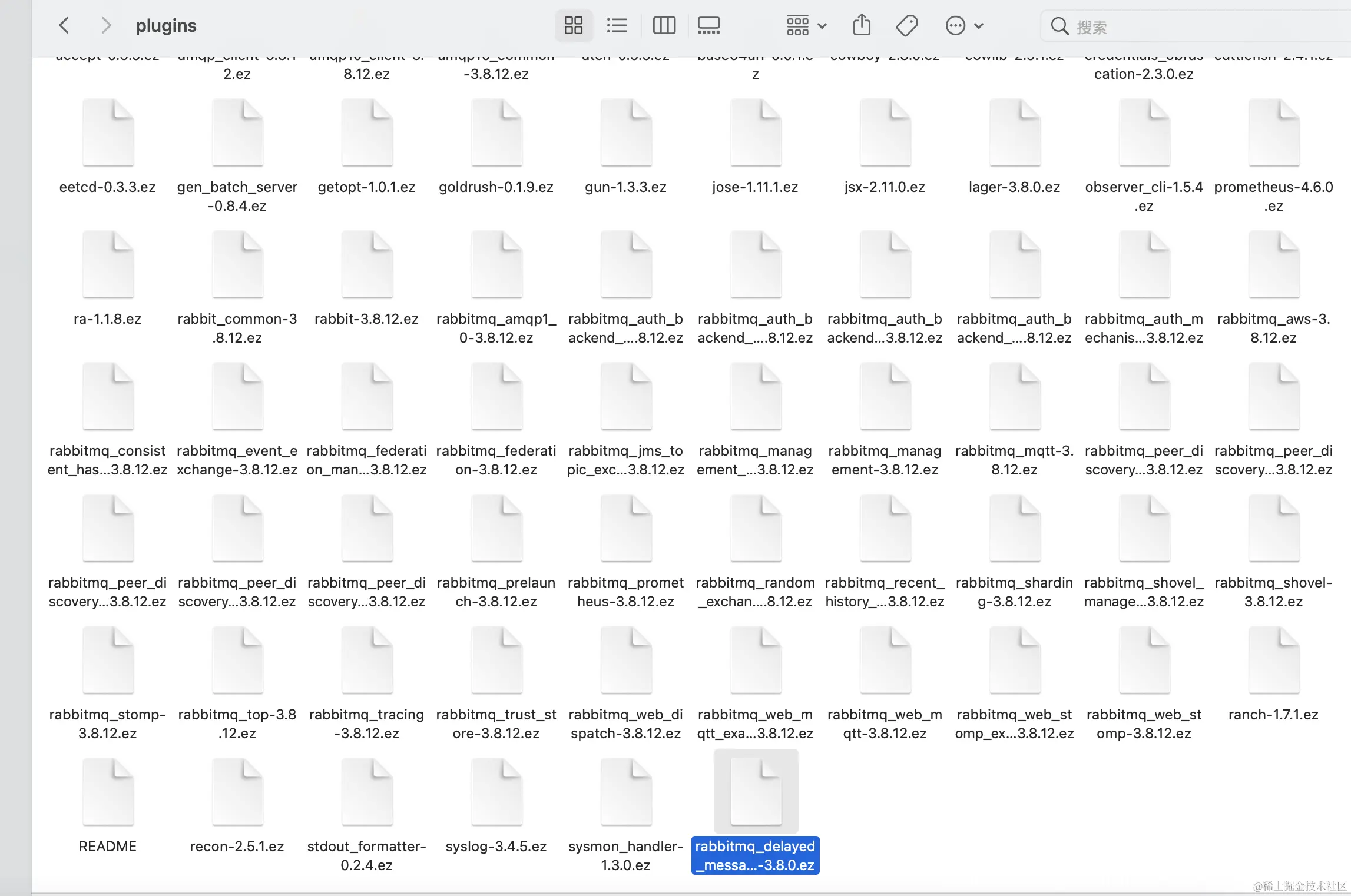Open the more actions ellipsis menu
1351x896 pixels.
tap(955, 25)
